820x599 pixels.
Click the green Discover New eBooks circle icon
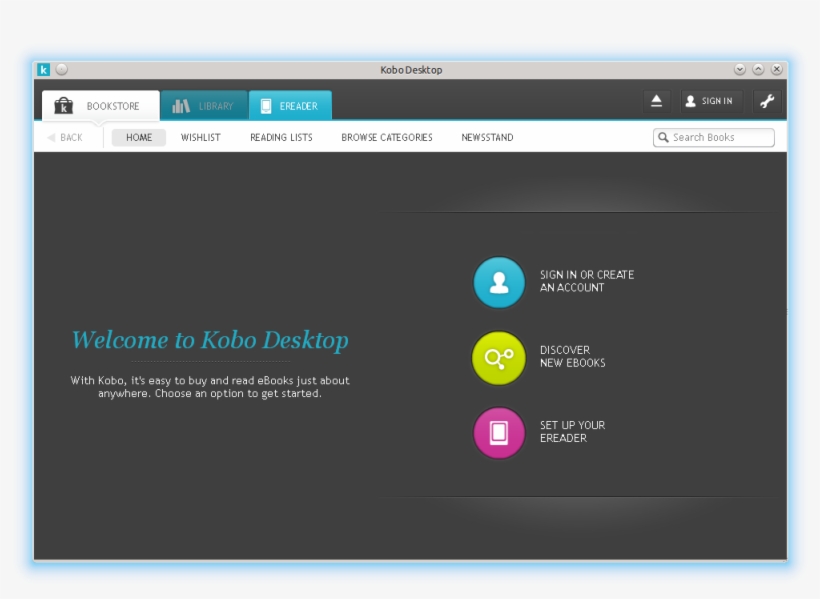coord(499,358)
